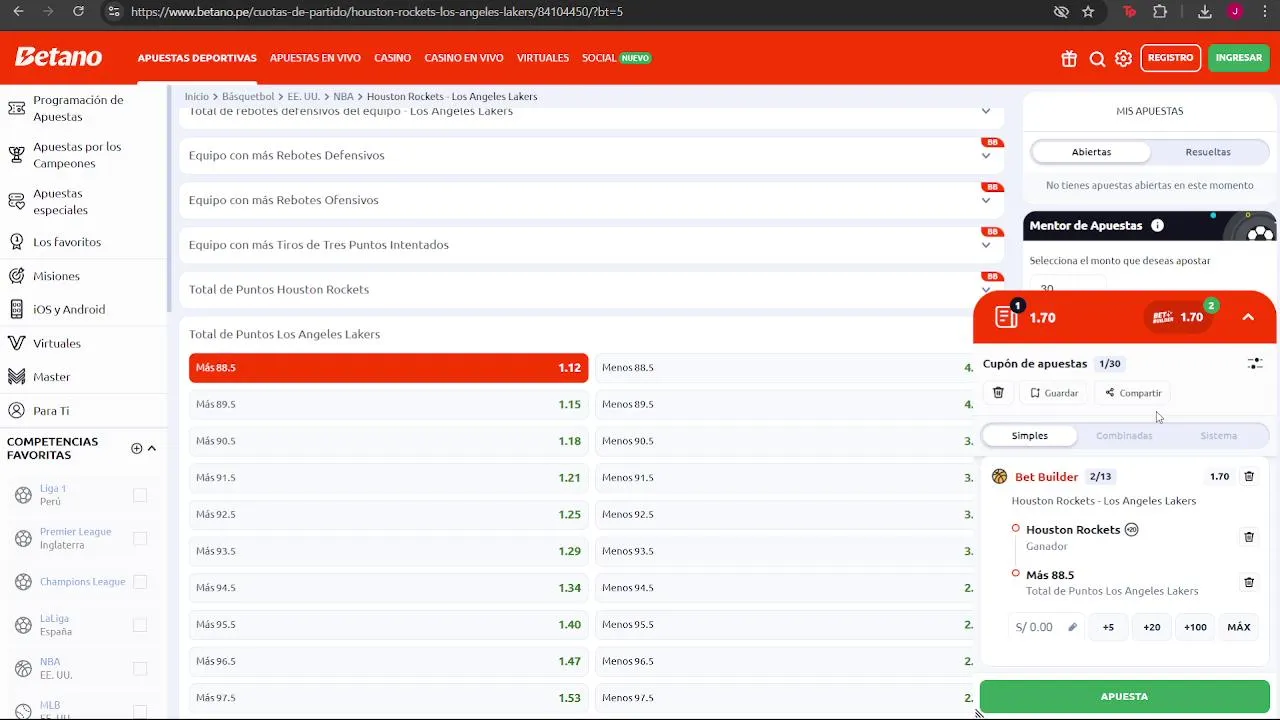Open search with the magnifier icon

[1097, 58]
